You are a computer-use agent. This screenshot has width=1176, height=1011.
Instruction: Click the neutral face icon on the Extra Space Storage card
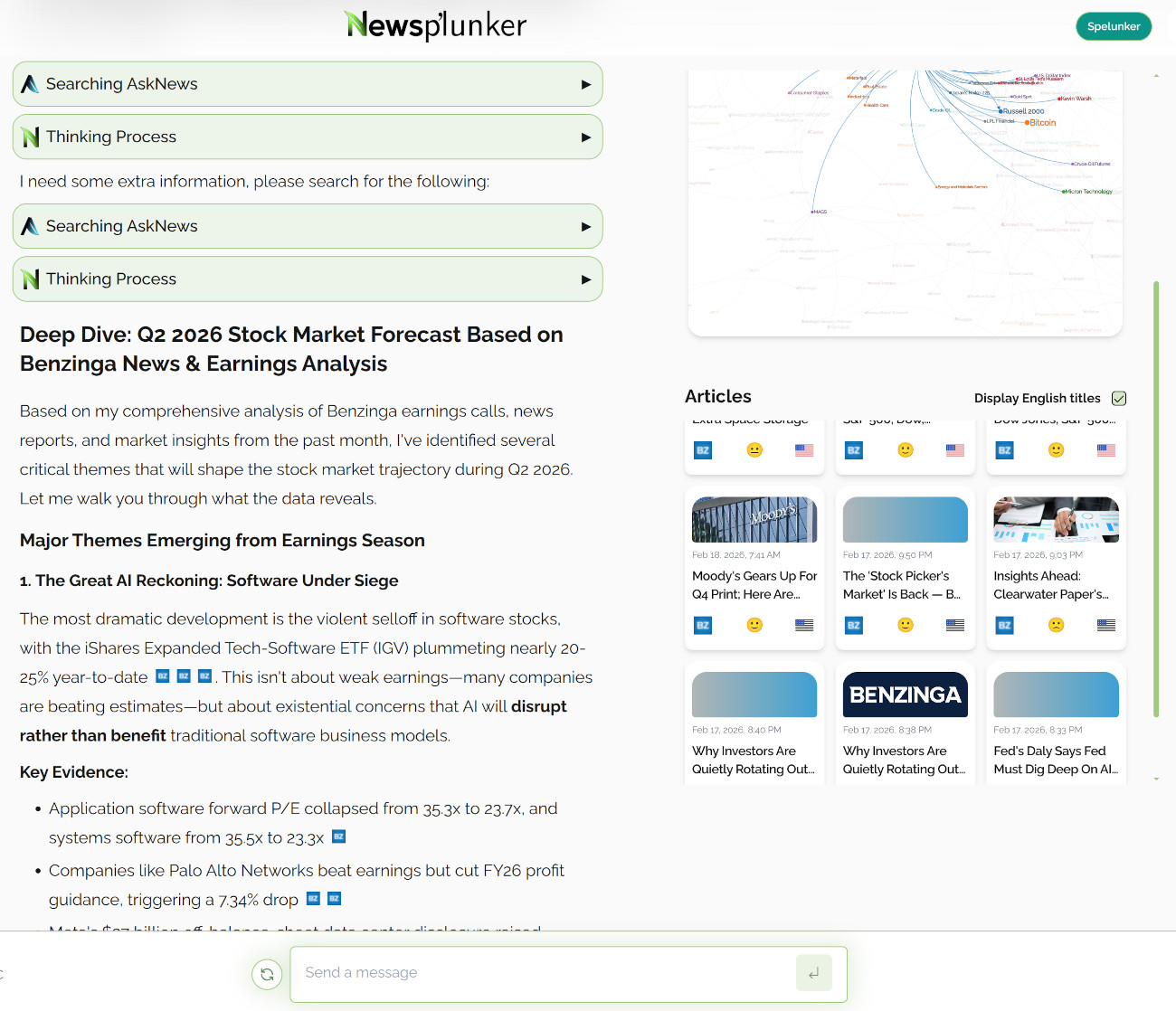754,450
